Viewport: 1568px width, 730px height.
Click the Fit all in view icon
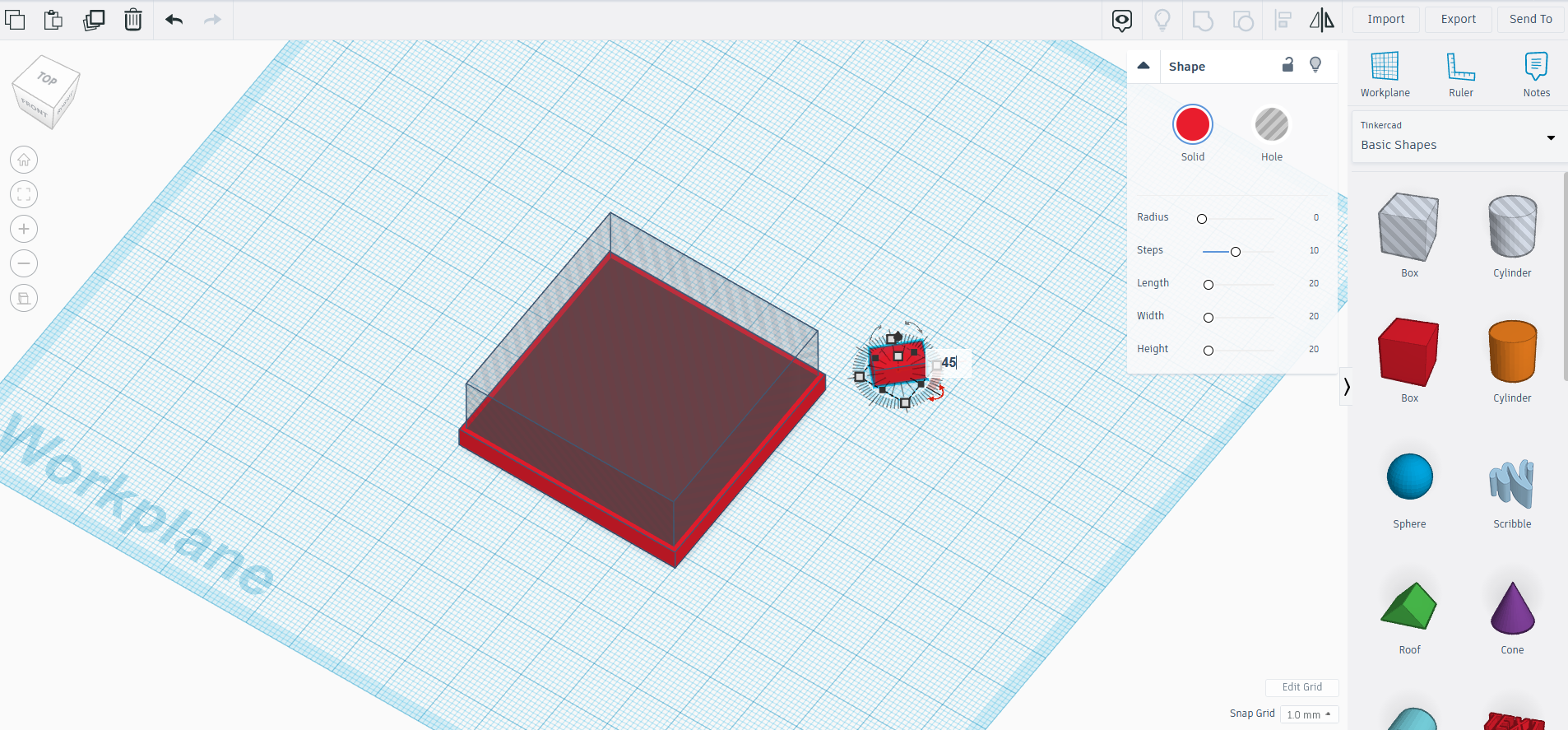point(24,194)
